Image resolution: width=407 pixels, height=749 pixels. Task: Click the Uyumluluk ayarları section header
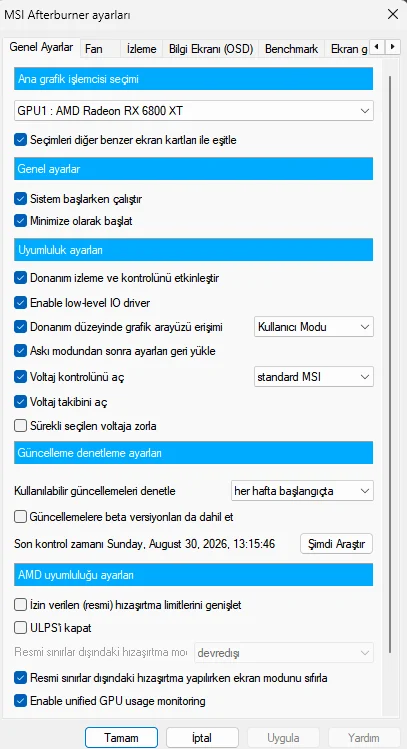(193, 249)
